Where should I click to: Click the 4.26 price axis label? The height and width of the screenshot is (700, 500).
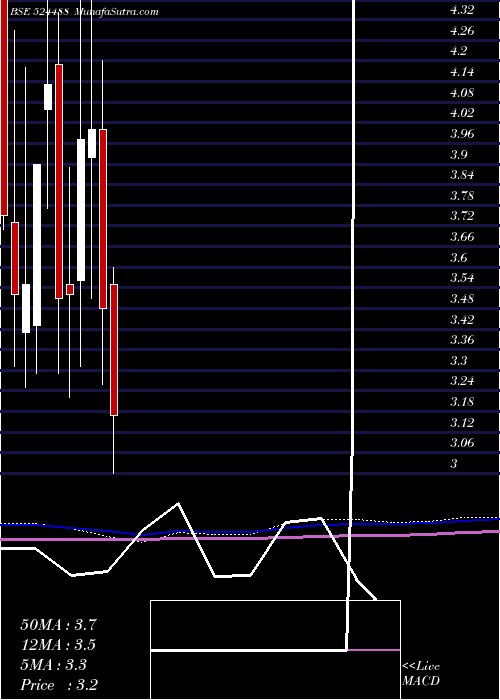tap(462, 31)
